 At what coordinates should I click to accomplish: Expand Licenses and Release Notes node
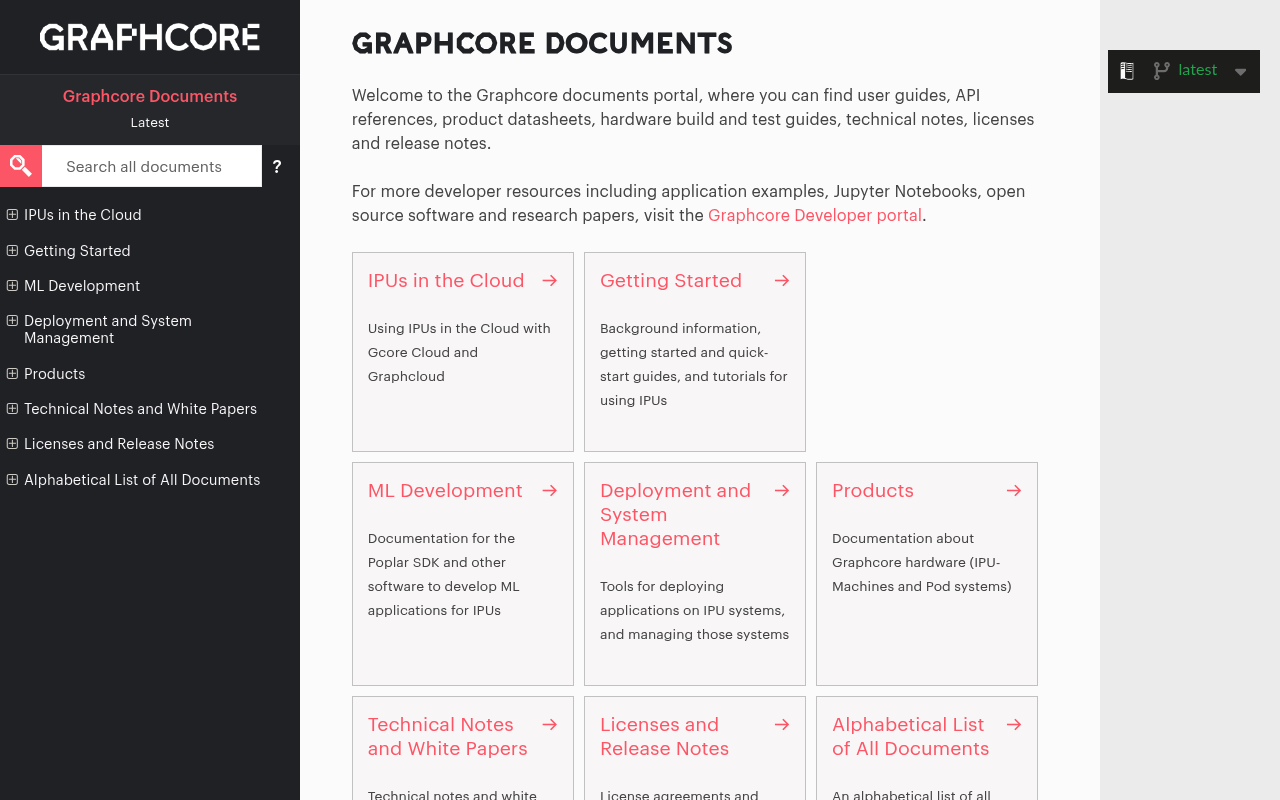[x=12, y=443]
